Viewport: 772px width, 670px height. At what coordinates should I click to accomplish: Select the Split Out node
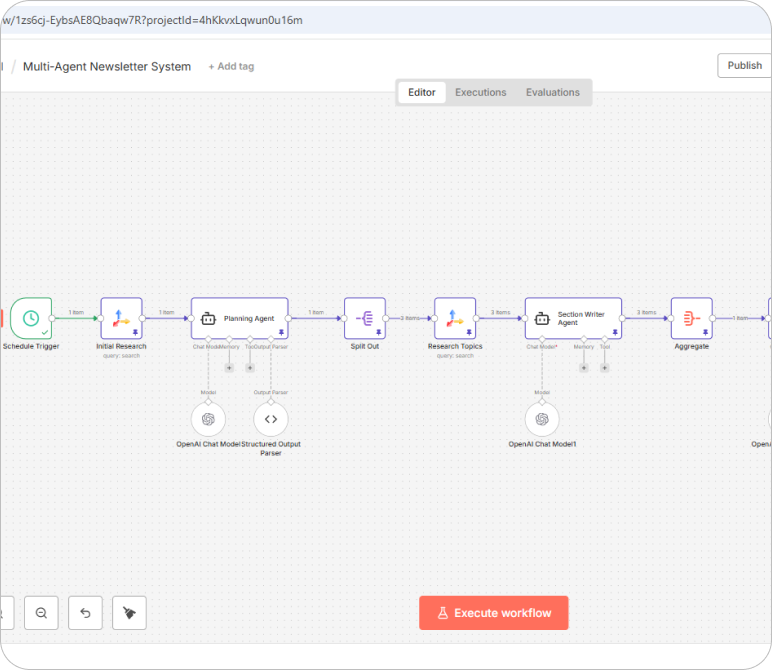click(x=364, y=318)
